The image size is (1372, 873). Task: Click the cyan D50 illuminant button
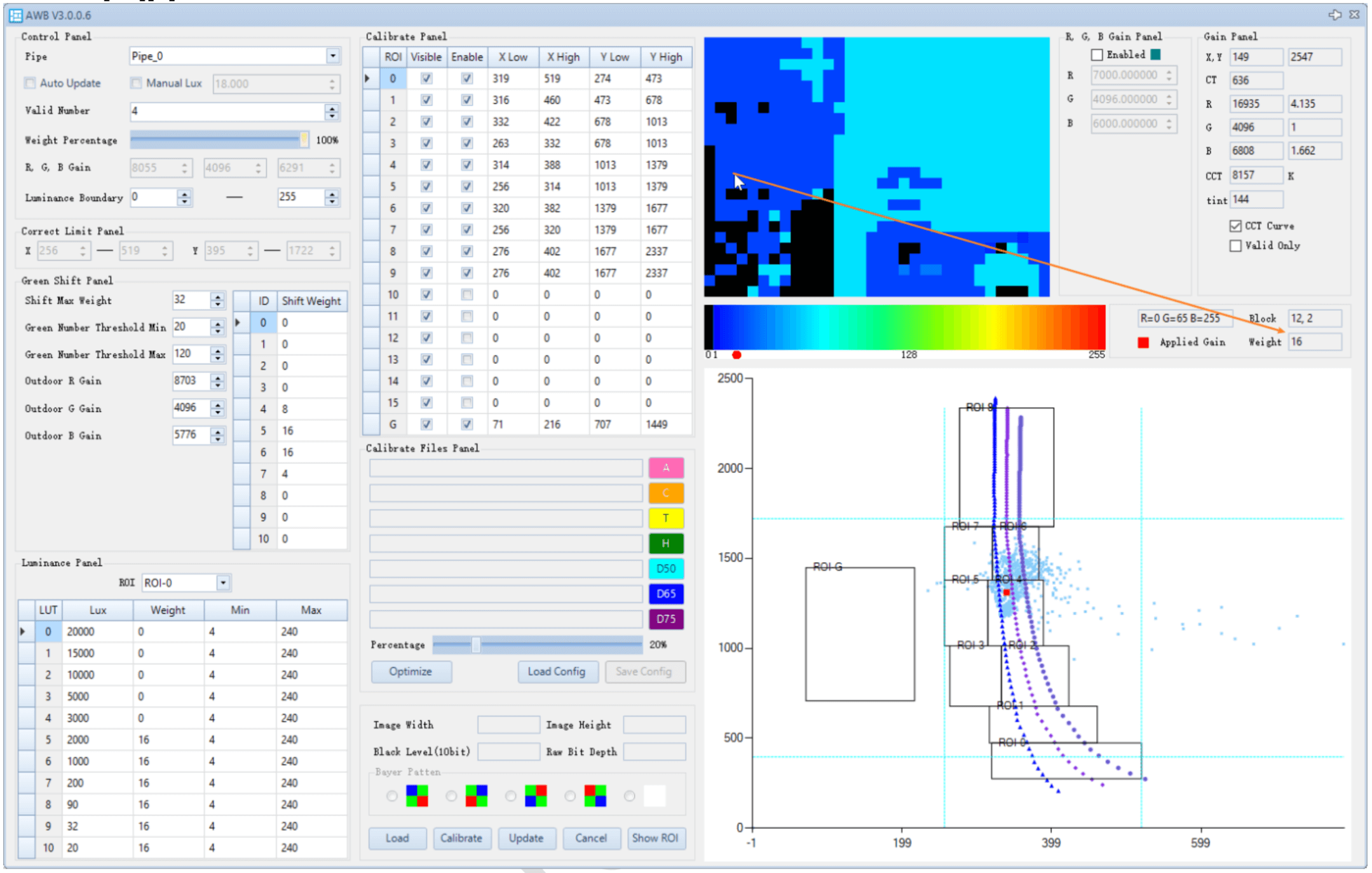(x=665, y=568)
